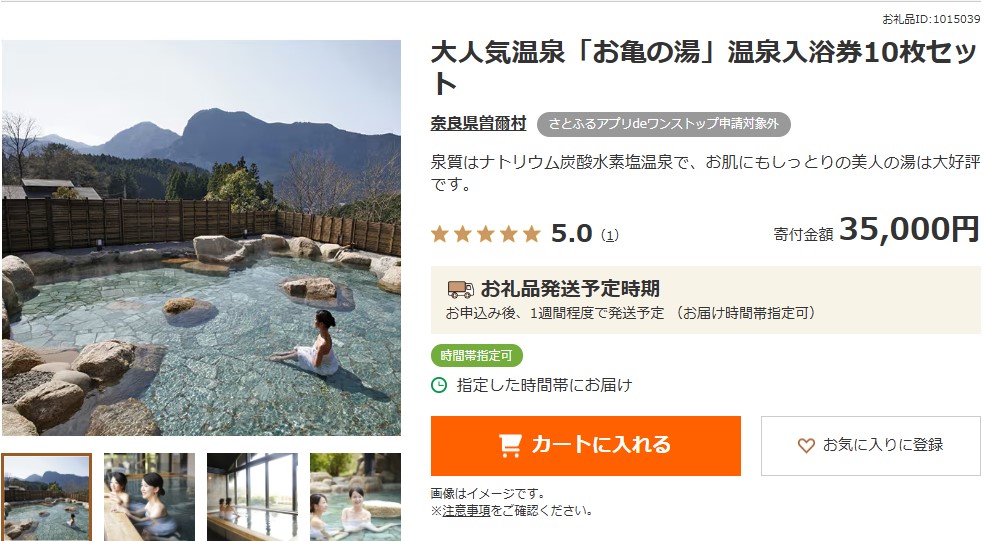The image size is (984, 541).
Task: Select third thumbnail of indoor bath windows
Action: [x=252, y=497]
